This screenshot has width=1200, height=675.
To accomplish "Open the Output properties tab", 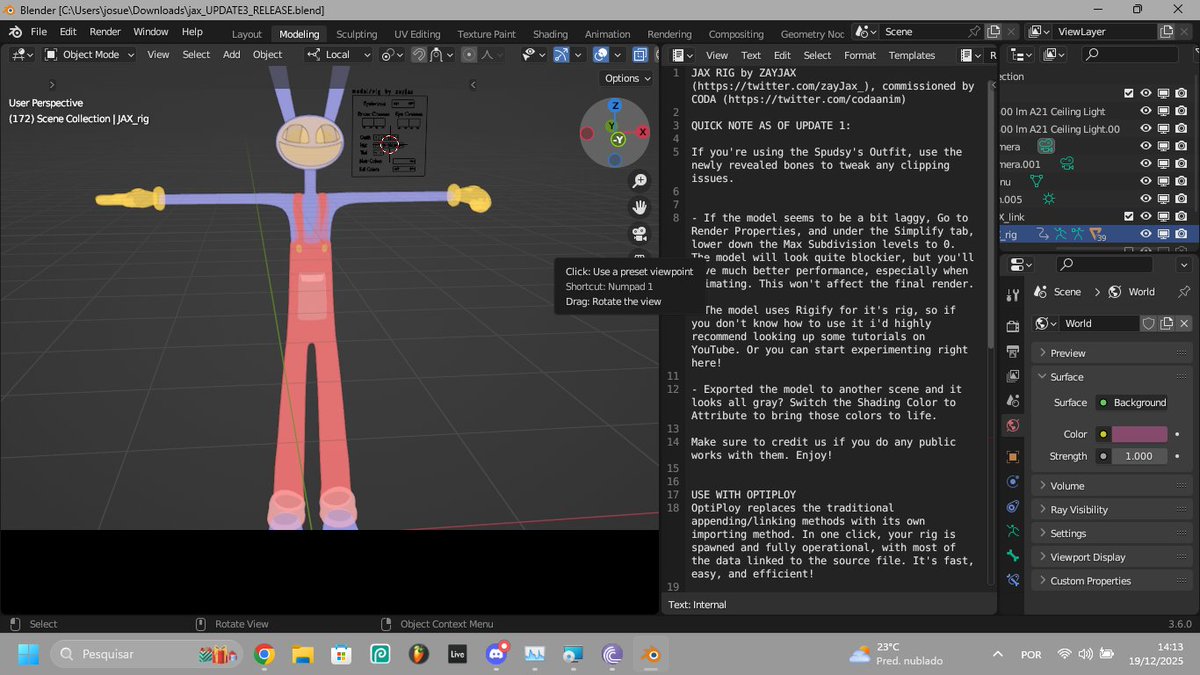I will [1013, 351].
